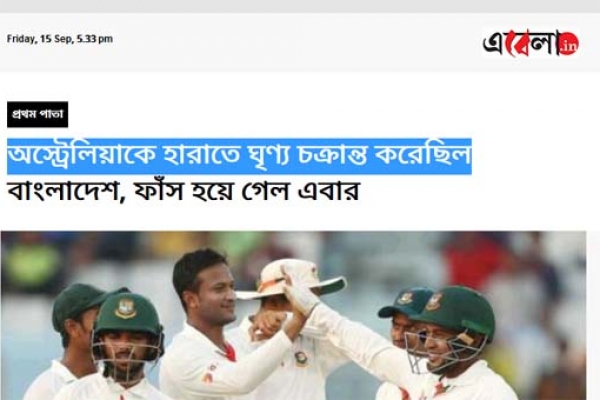Screen dimensions: 600x400
Task: Select the word করেছিল in the highlighted headline
Action: pos(422,155)
